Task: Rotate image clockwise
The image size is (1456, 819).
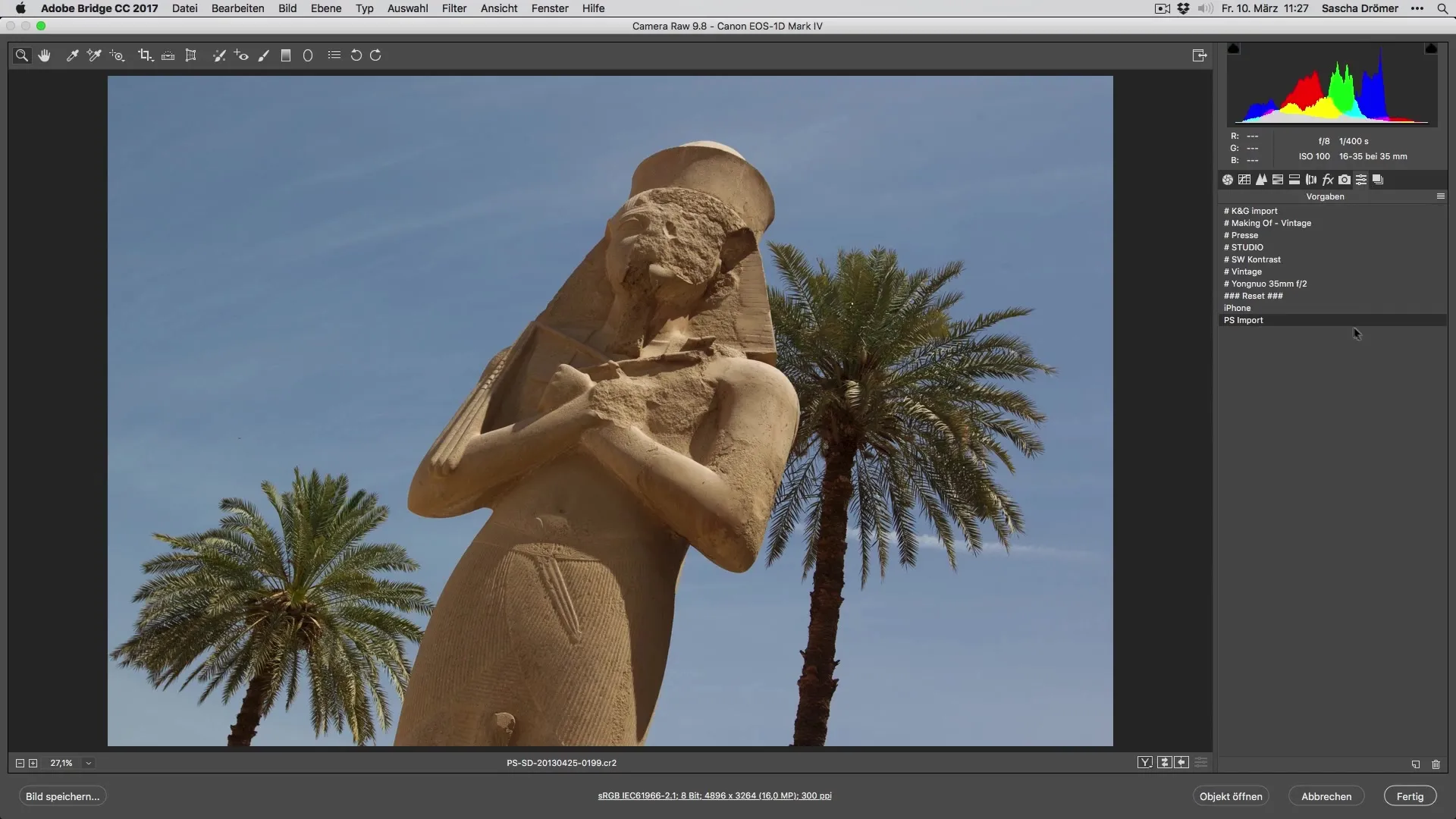Action: click(376, 55)
